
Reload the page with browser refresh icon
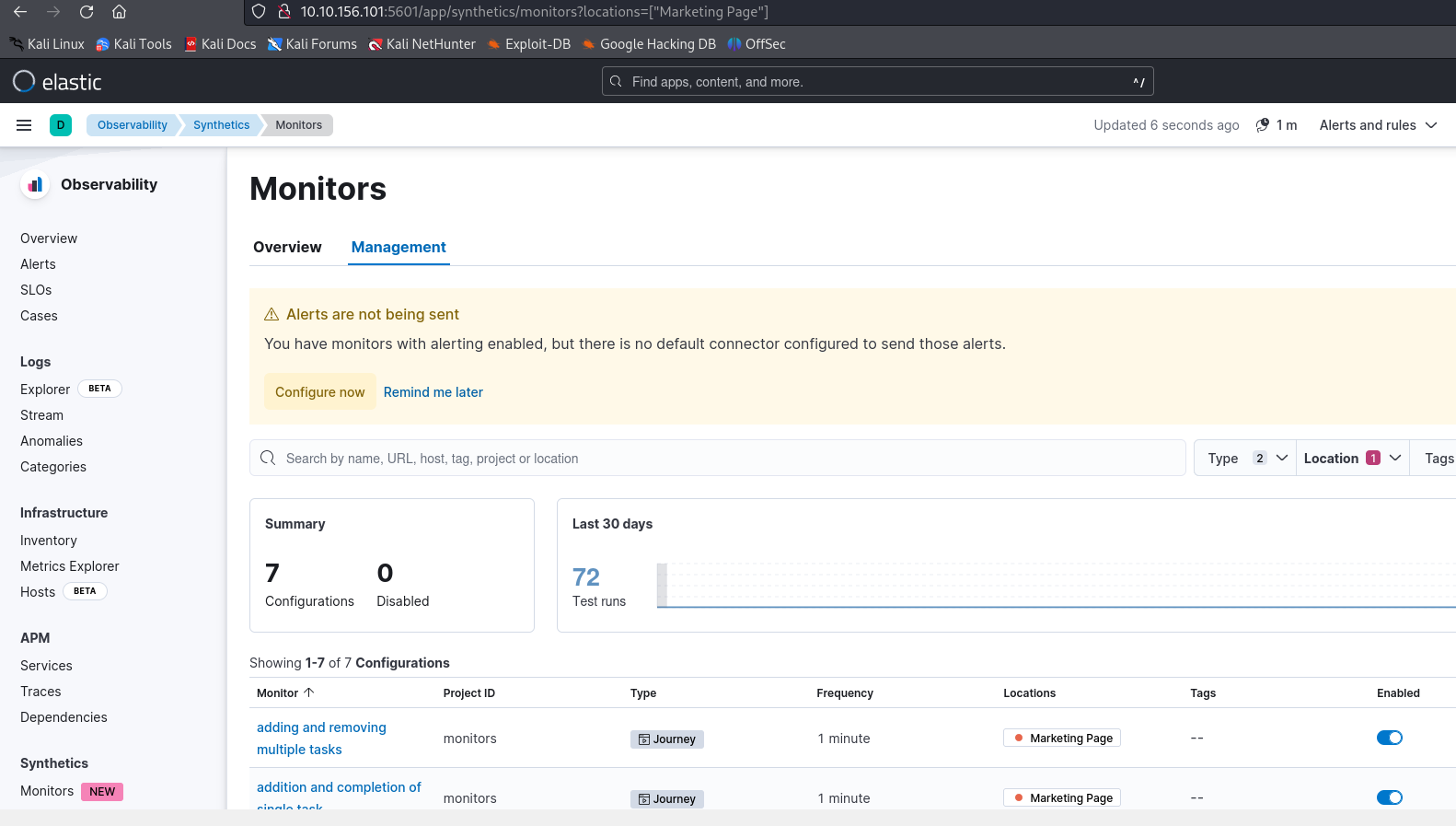point(87,12)
